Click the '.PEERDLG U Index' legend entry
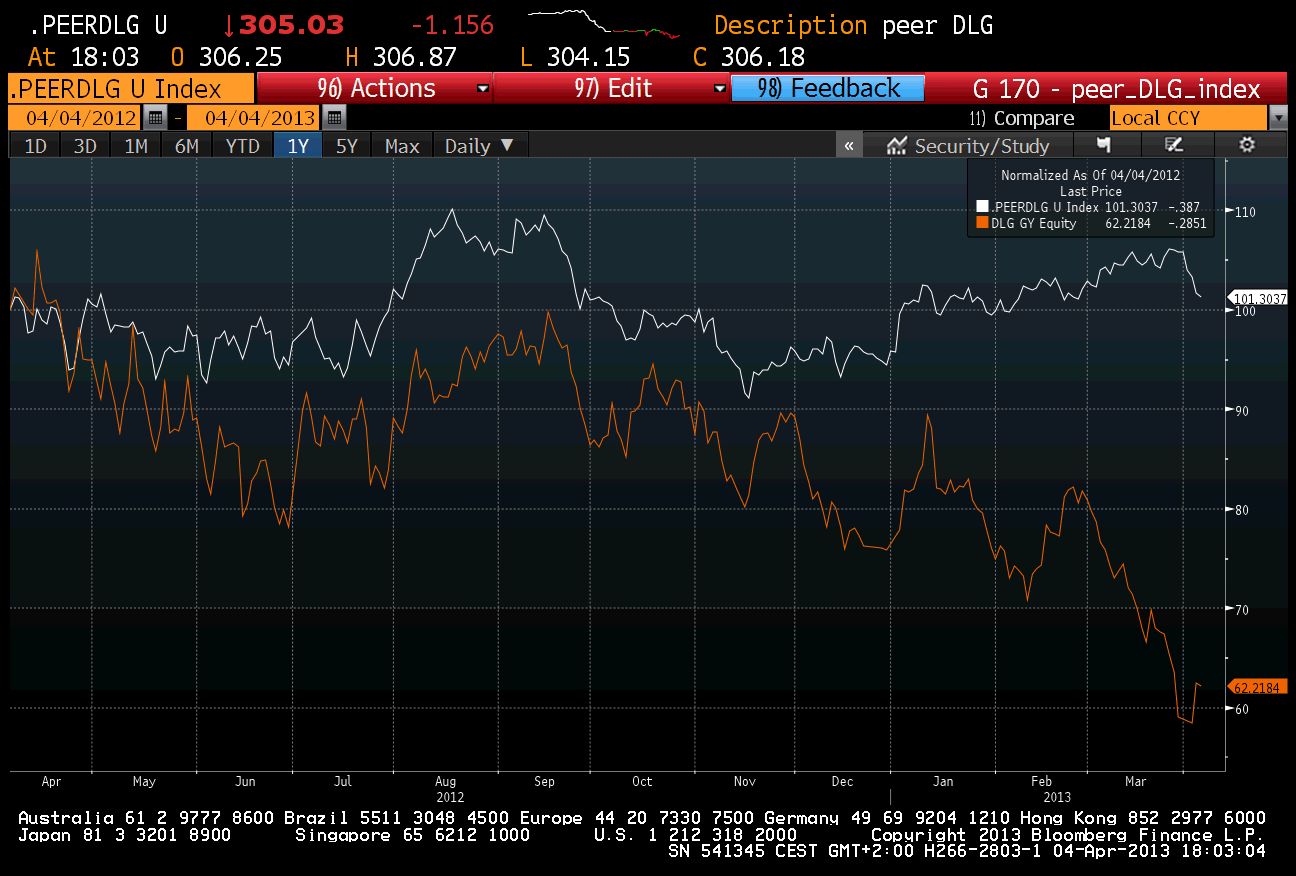This screenshot has height=876, width=1296. [1043, 208]
